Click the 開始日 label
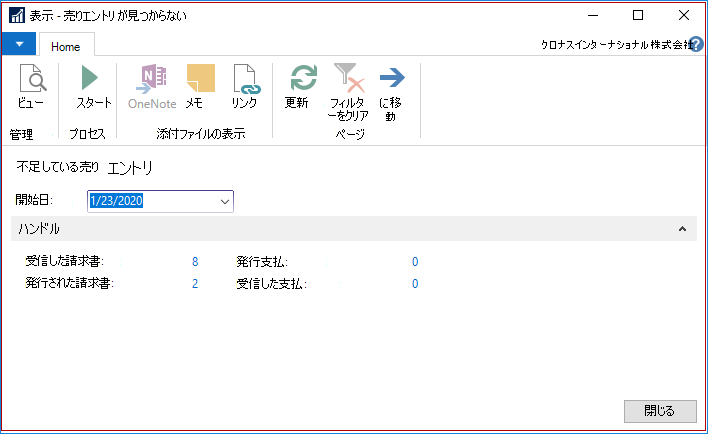Image resolution: width=708 pixels, height=434 pixels. coord(34,200)
